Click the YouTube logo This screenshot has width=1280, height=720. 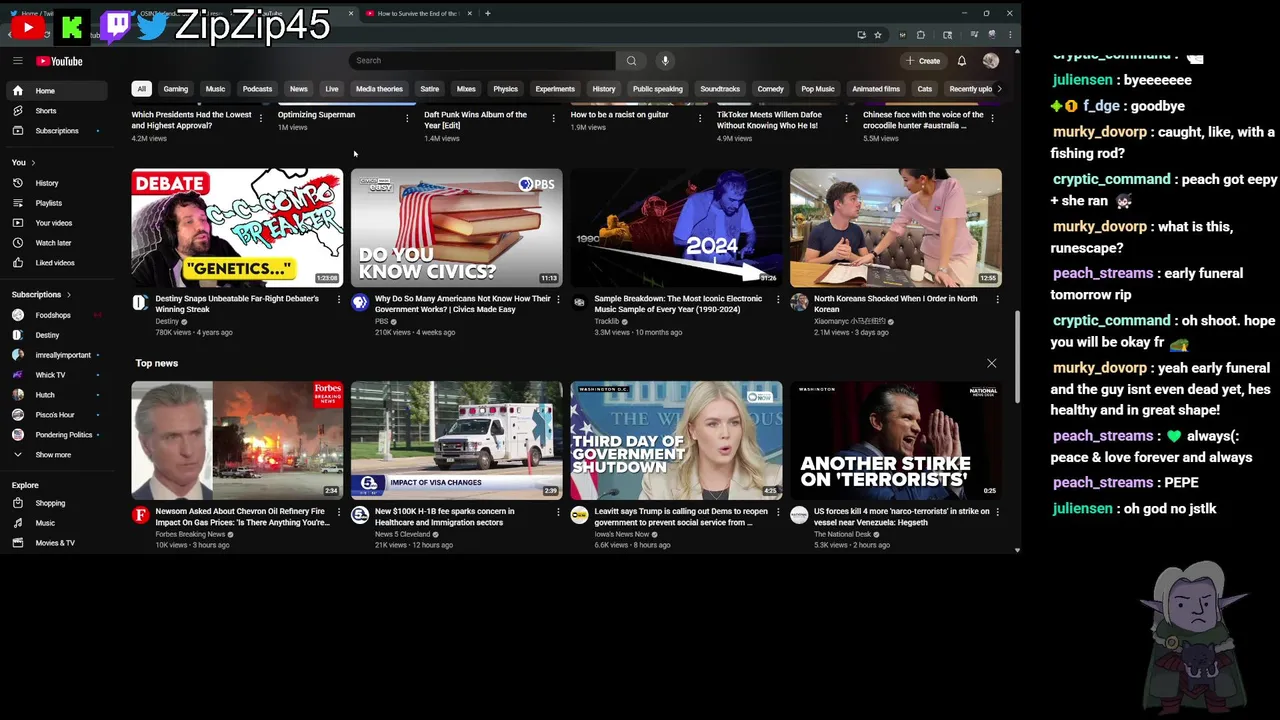click(x=60, y=61)
